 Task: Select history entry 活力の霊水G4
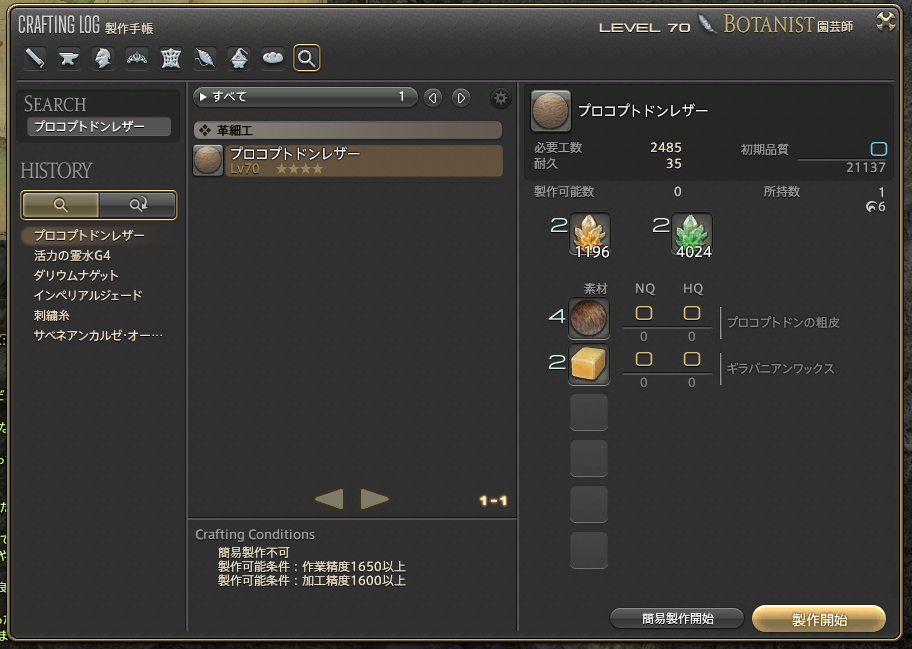(x=72, y=255)
